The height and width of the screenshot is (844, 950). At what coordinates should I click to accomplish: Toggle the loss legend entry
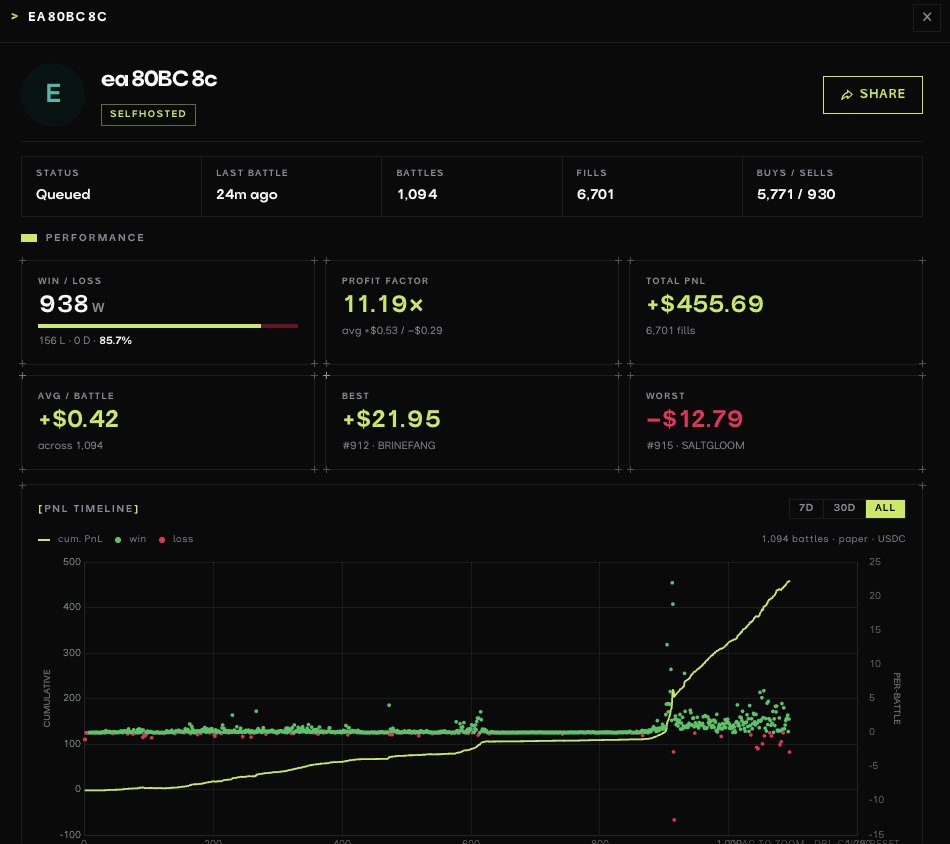point(176,539)
